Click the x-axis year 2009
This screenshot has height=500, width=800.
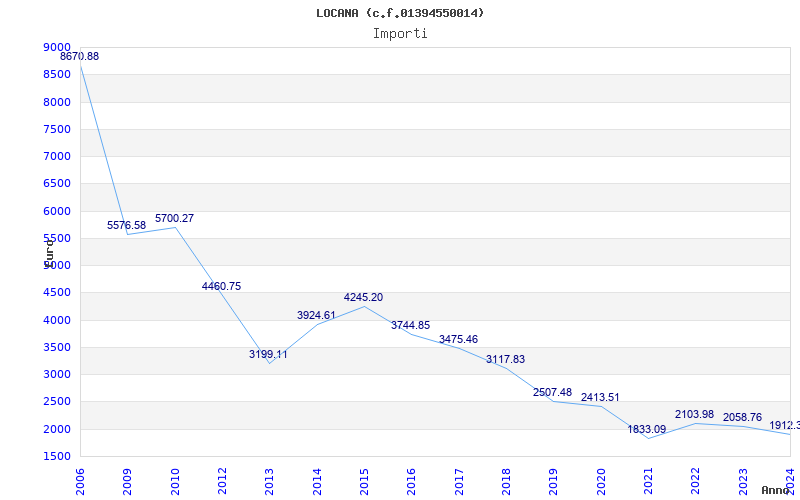click(x=128, y=482)
